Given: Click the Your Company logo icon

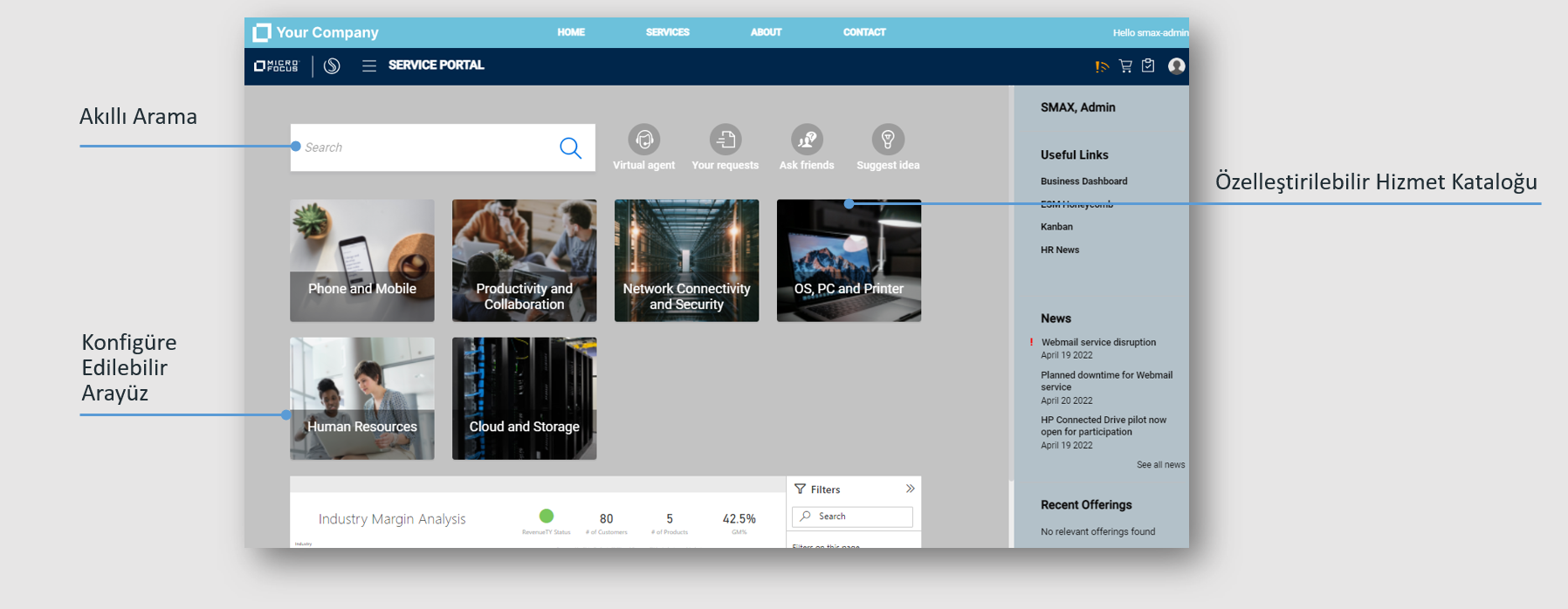Looking at the screenshot, I should tap(262, 33).
